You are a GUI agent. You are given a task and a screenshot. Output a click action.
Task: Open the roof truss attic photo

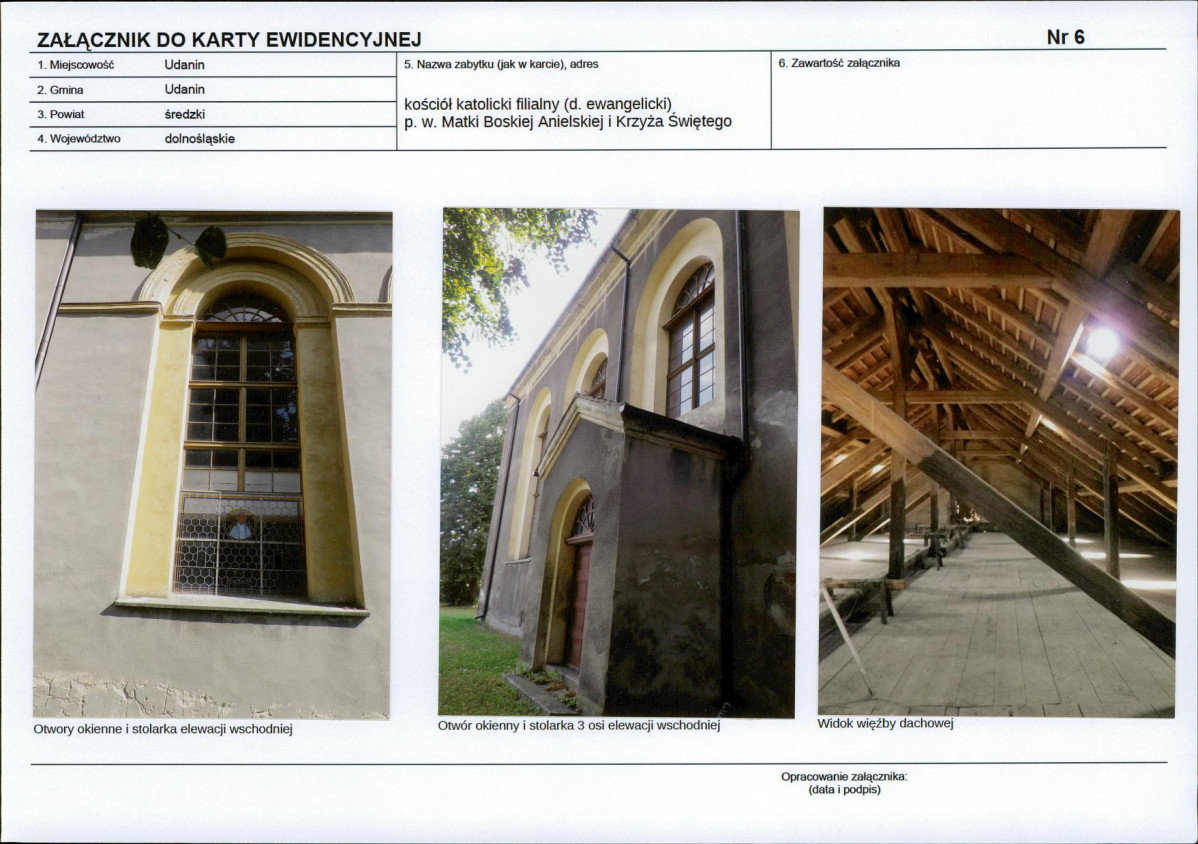coord(999,462)
